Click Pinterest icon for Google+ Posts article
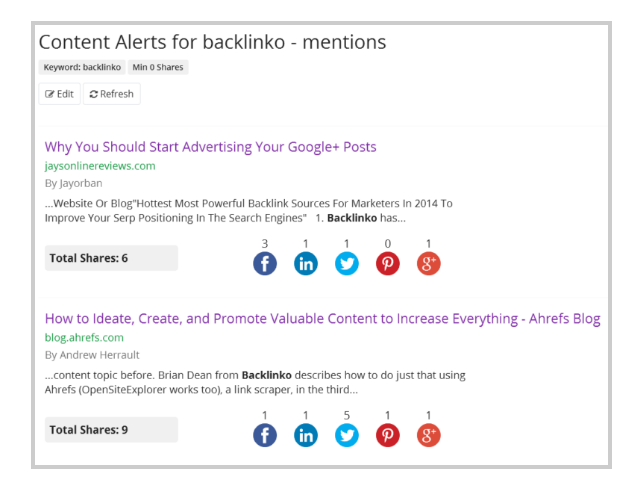This screenshot has width=639, height=492. [x=388, y=263]
